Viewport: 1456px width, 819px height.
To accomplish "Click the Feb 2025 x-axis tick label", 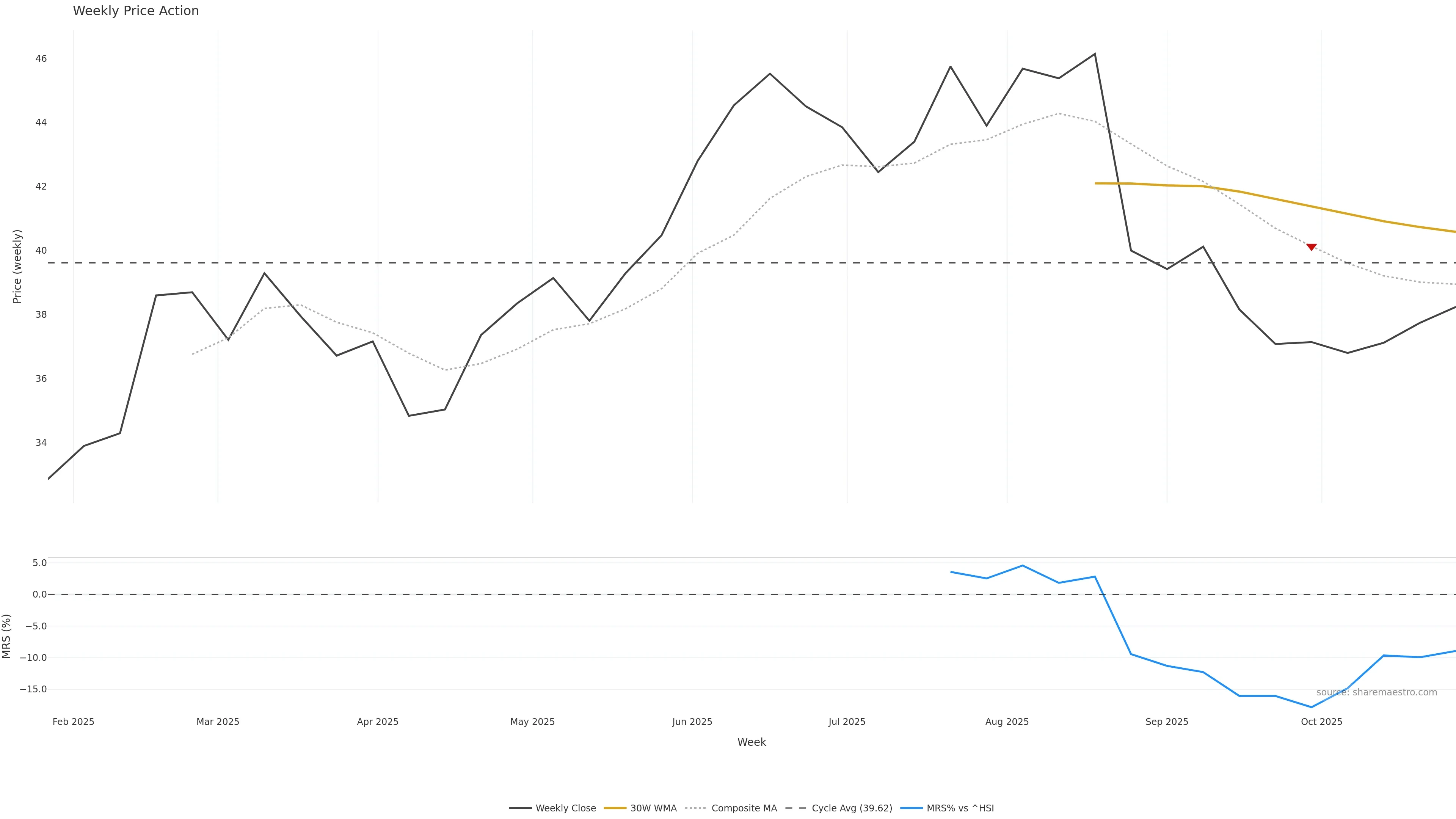I will (74, 722).
